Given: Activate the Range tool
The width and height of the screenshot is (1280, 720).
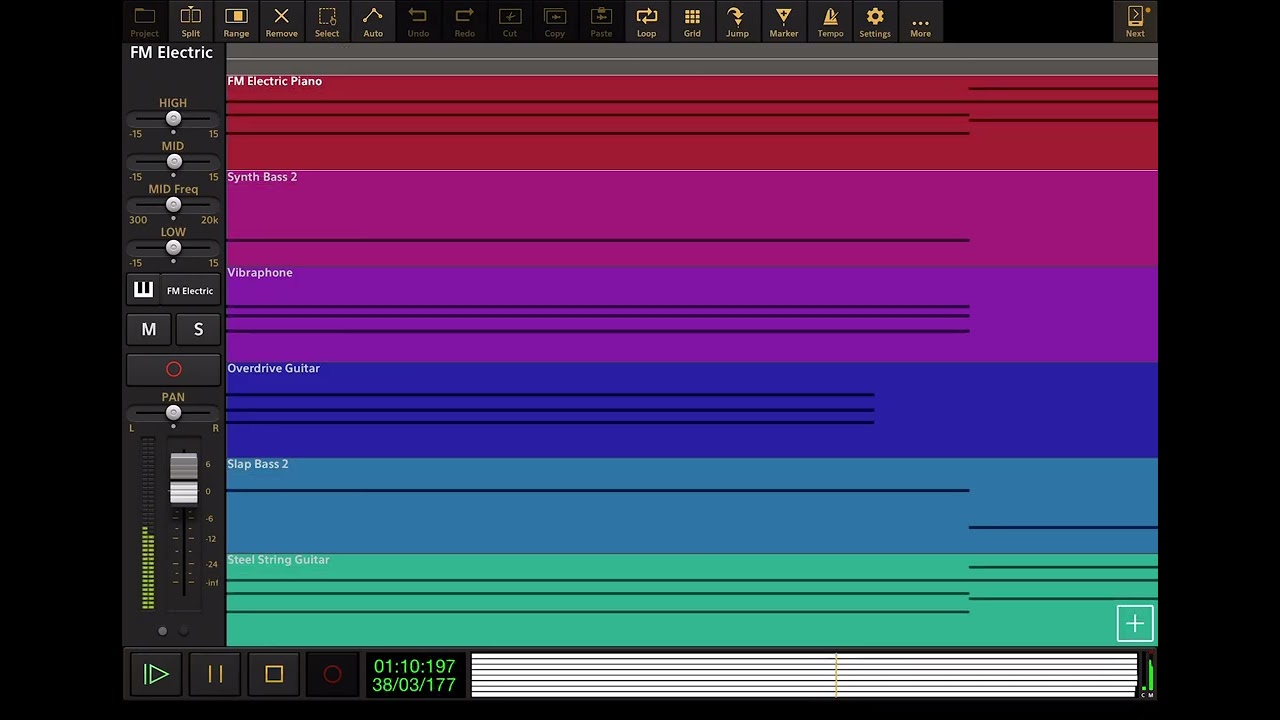Looking at the screenshot, I should [236, 21].
